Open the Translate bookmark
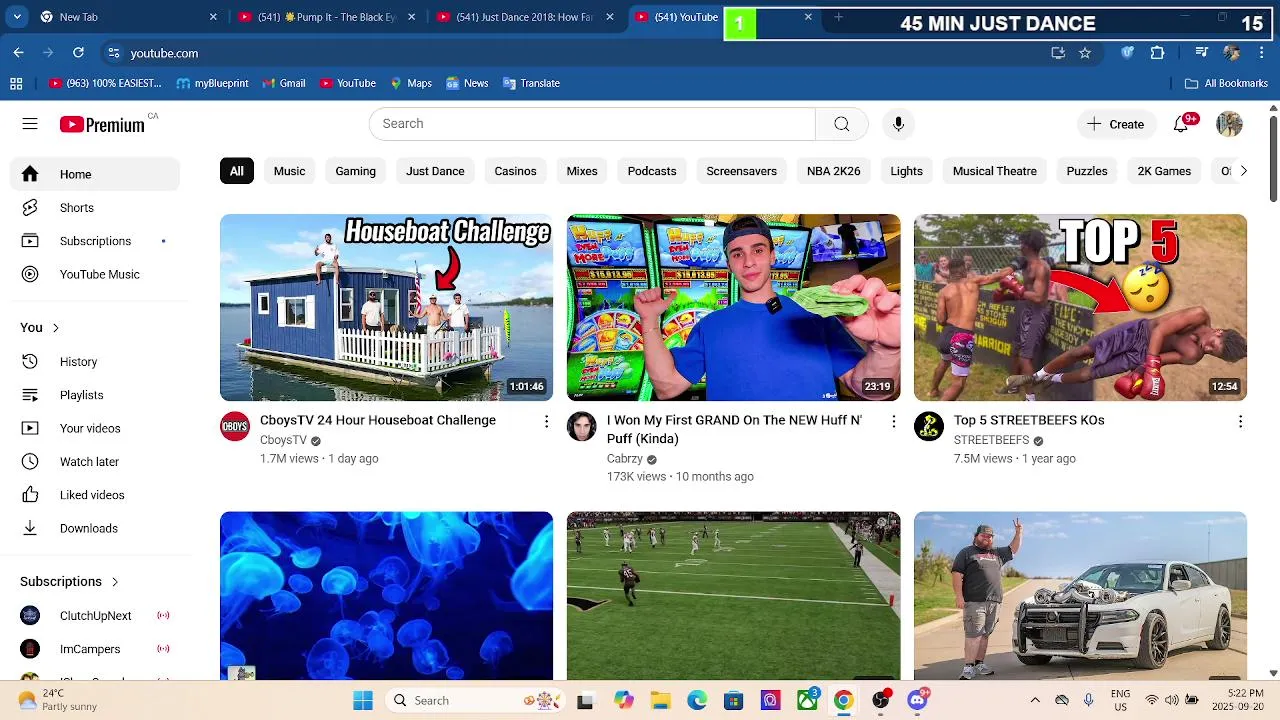This screenshot has width=1280, height=720. click(x=531, y=83)
